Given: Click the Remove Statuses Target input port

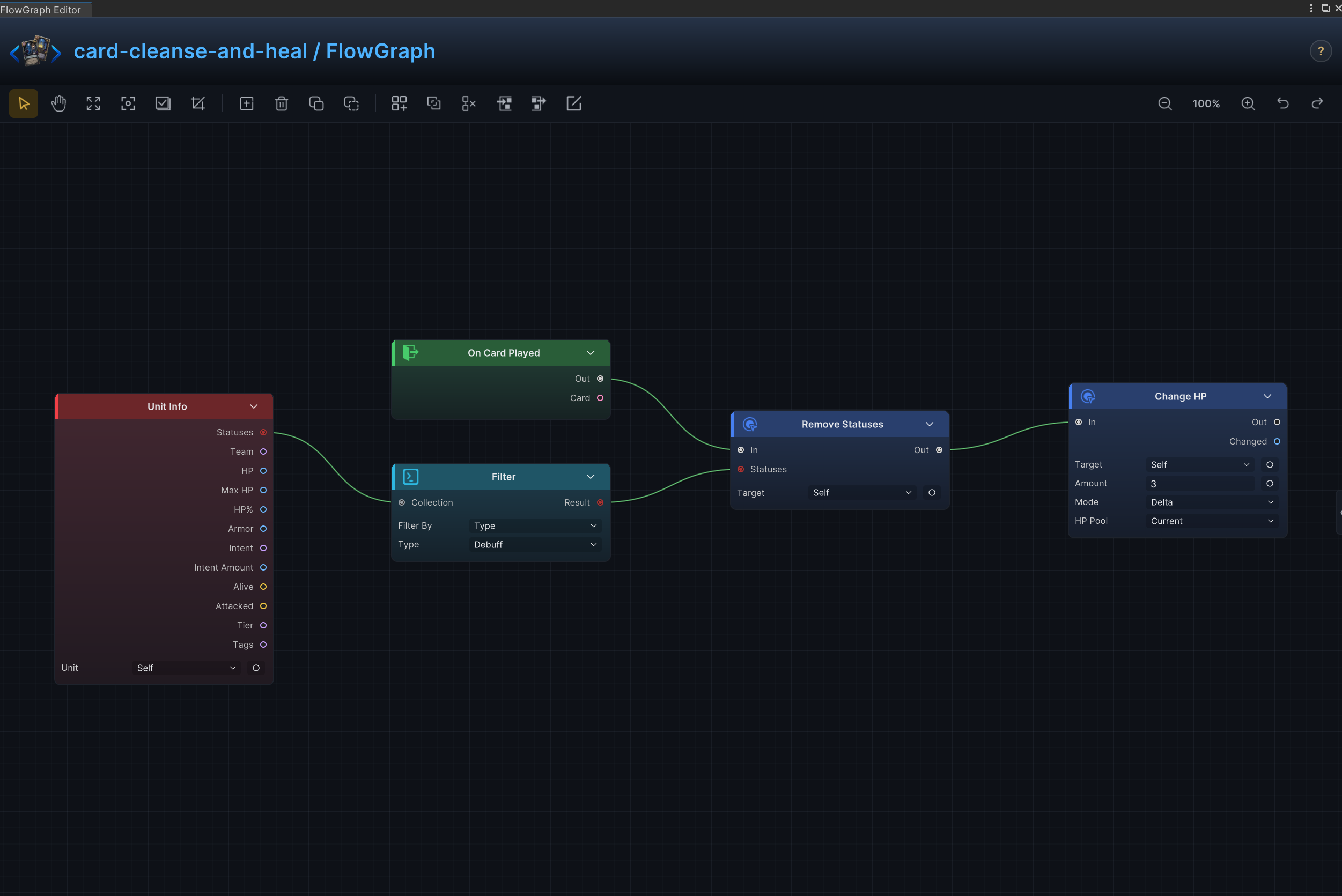Looking at the screenshot, I should click(x=932, y=493).
